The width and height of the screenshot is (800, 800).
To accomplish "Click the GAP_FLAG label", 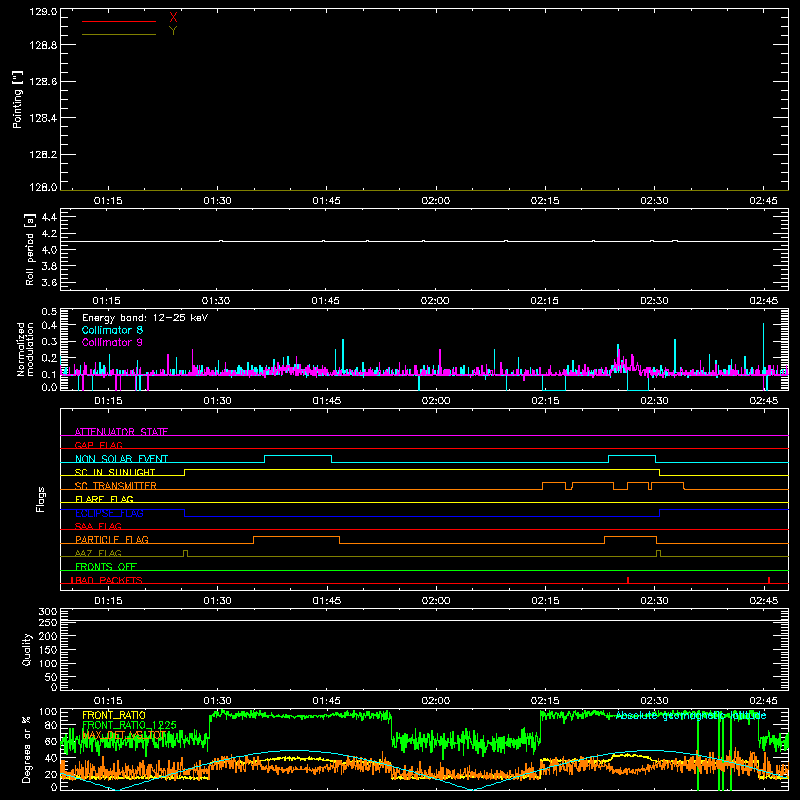I will pos(98,445).
